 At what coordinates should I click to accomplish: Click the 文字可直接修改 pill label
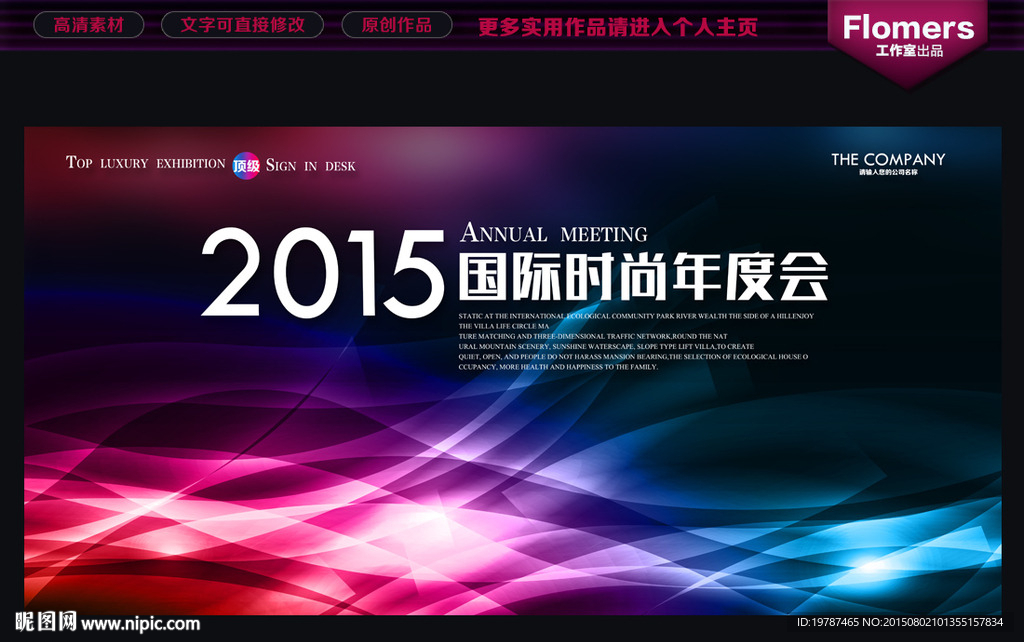coord(242,25)
